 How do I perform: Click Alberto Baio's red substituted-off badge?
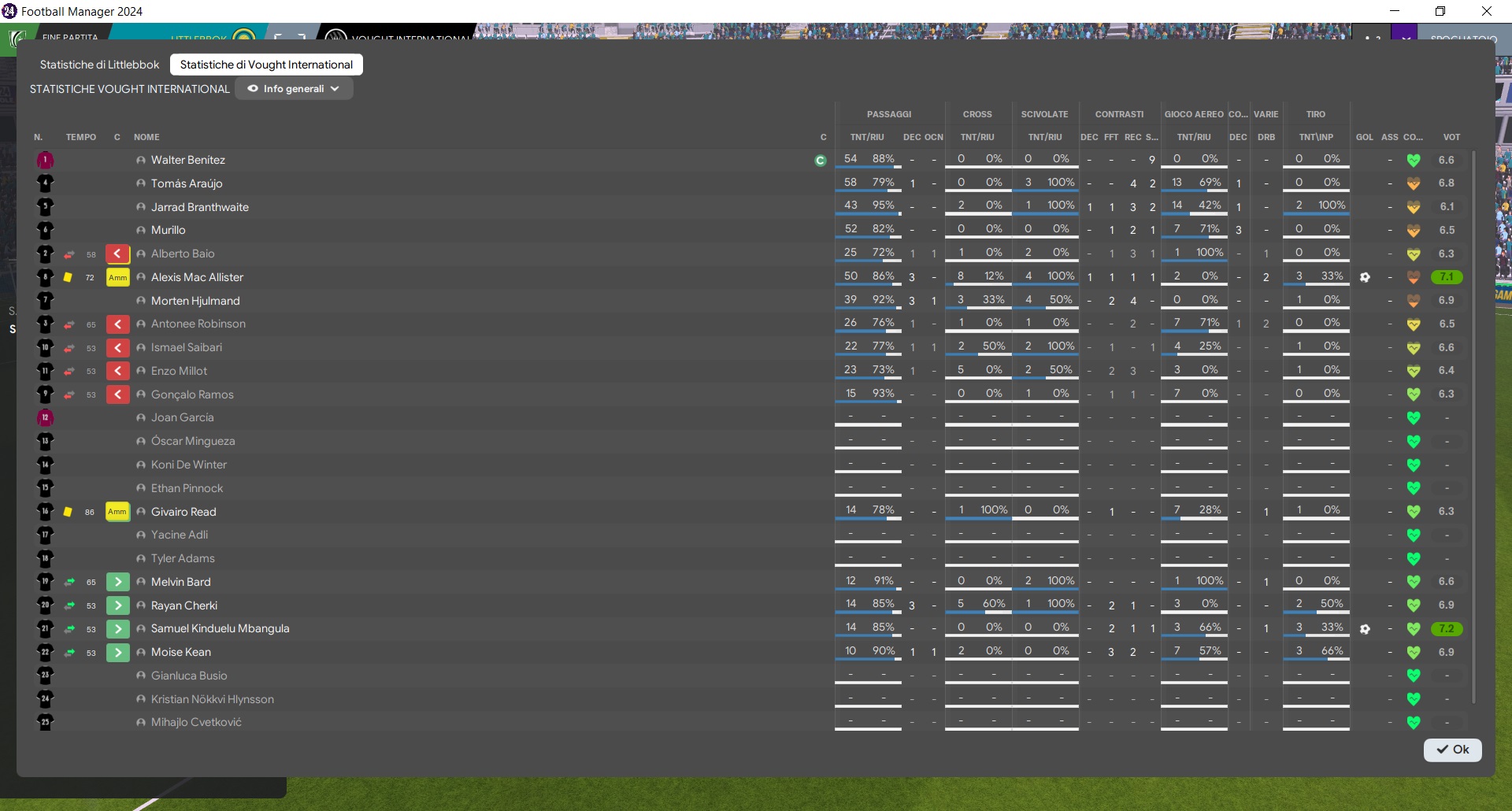[x=117, y=254]
